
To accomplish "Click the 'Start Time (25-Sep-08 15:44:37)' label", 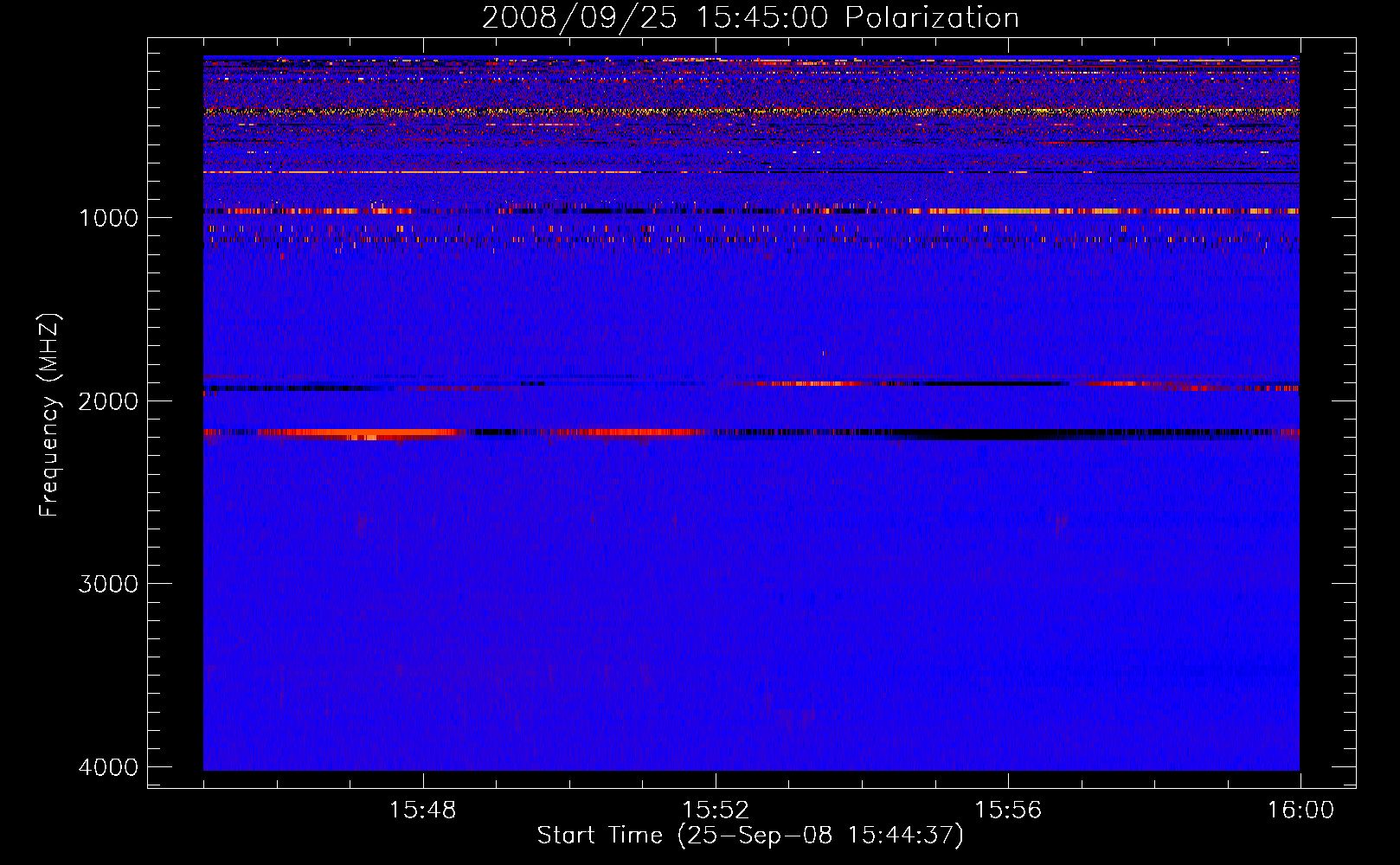I will click(750, 836).
